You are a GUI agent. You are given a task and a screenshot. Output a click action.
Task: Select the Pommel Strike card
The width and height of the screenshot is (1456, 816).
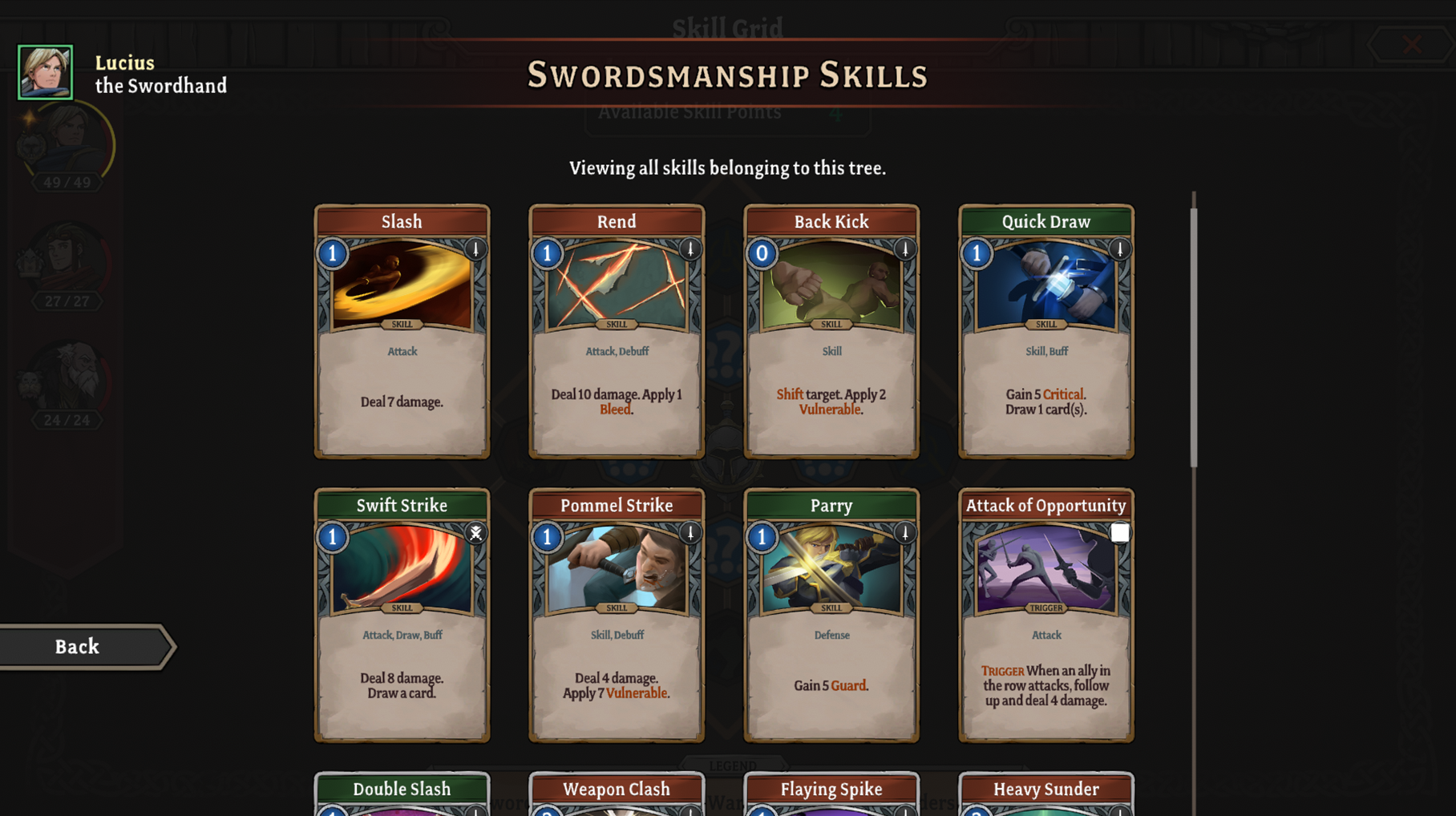(617, 615)
